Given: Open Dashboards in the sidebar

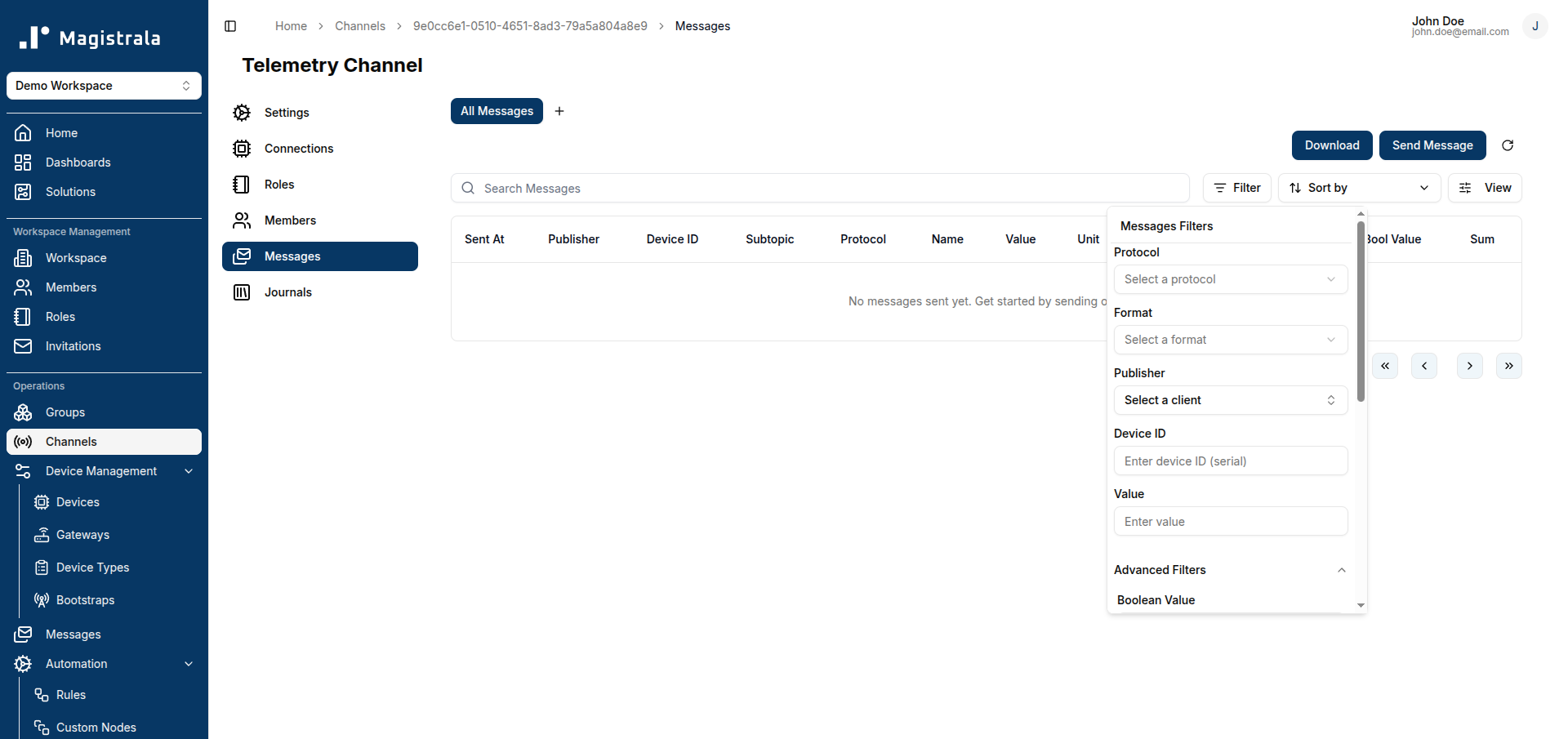Looking at the screenshot, I should (x=104, y=162).
